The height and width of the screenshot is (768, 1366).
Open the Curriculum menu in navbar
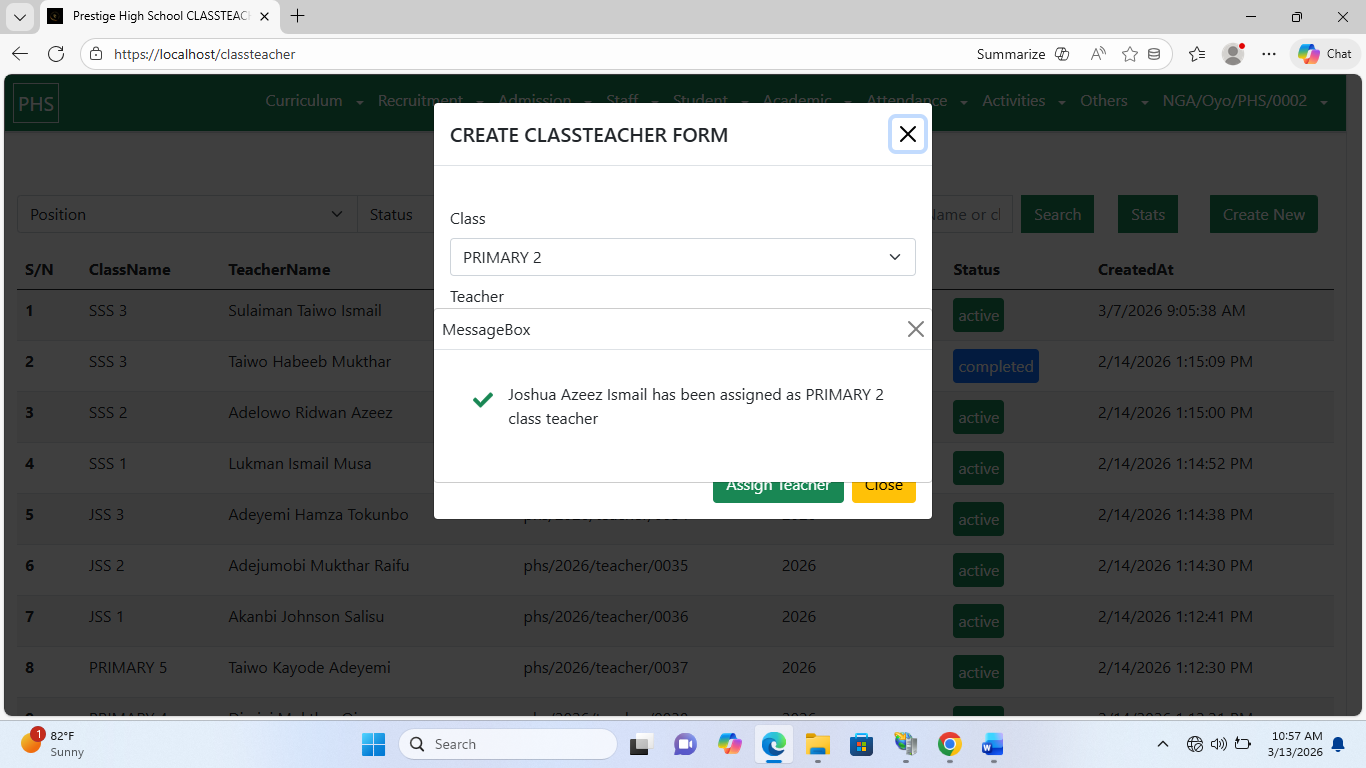[312, 101]
